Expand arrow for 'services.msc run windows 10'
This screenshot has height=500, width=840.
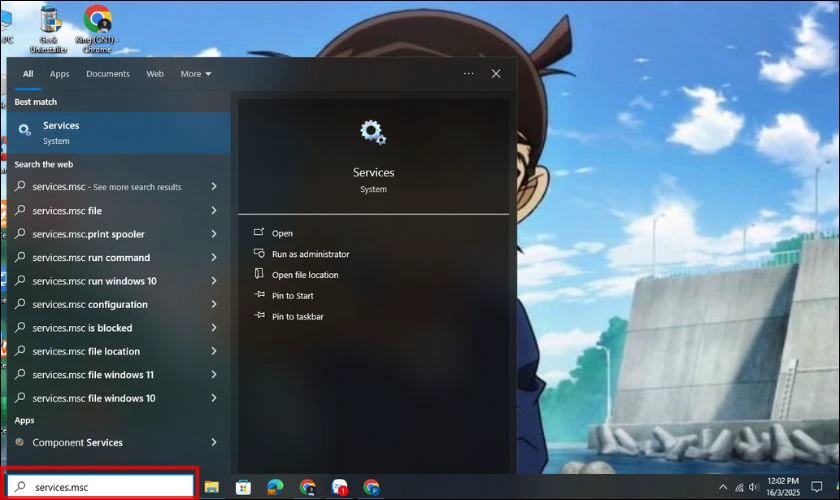click(214, 280)
